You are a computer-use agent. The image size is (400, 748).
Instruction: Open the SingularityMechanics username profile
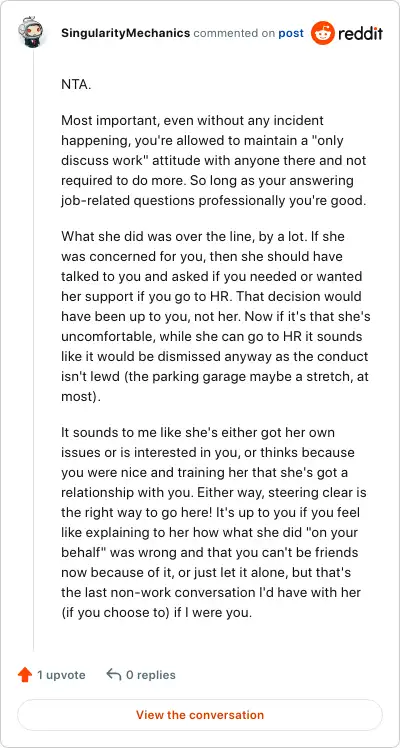click(125, 33)
